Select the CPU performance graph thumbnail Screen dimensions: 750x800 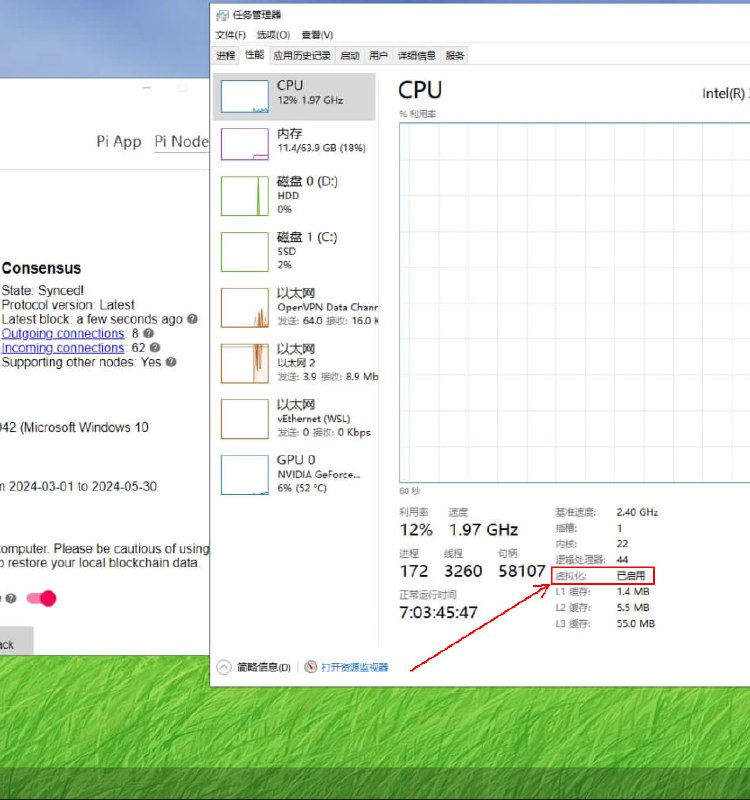[x=244, y=96]
